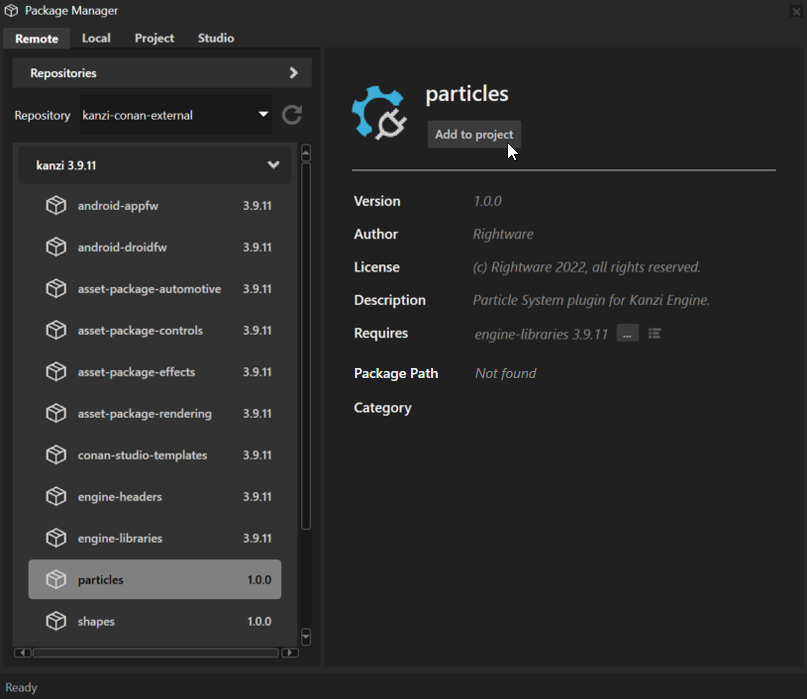Click the list icon beside engine-libraries requirement

pos(654,332)
